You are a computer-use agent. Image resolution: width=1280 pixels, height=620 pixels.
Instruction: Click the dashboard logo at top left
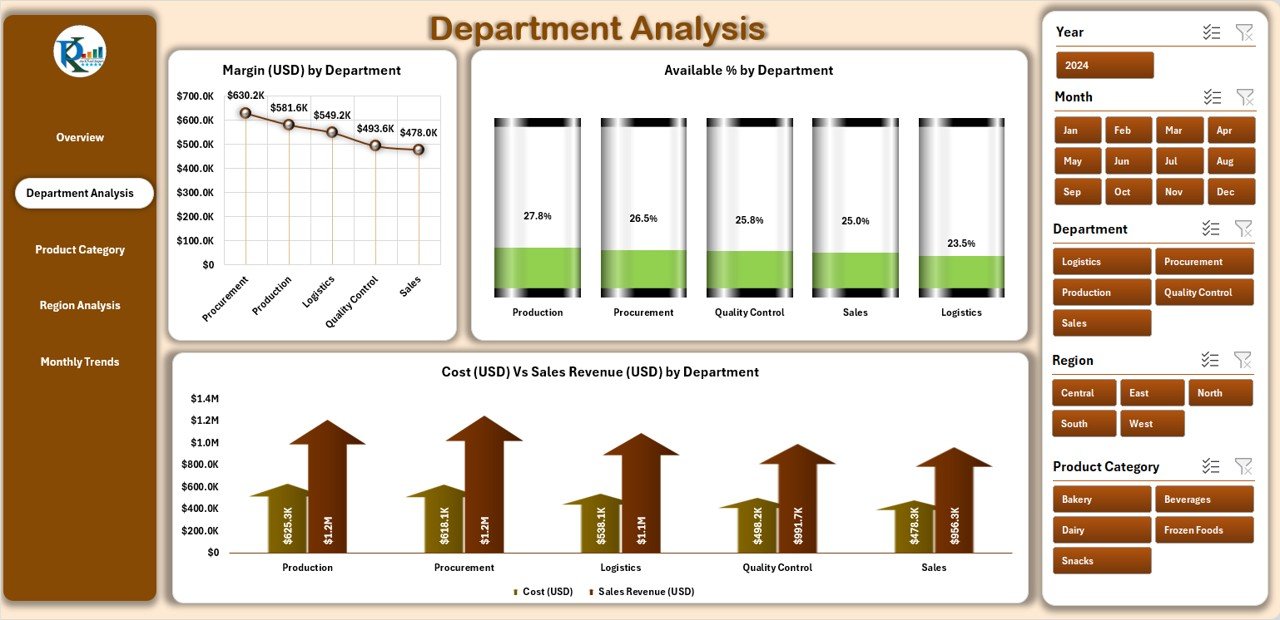(80, 52)
